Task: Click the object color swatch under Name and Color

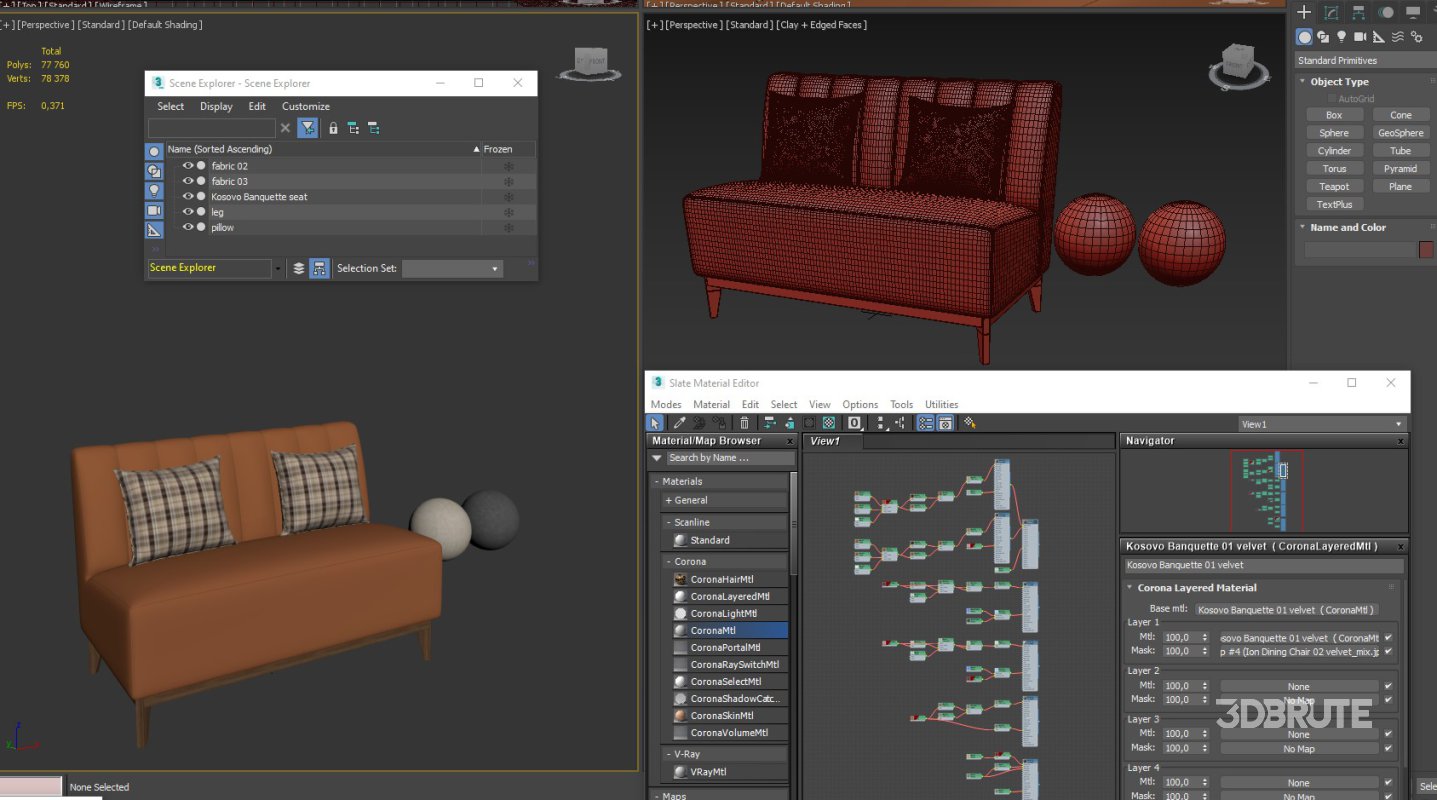Action: coord(1425,250)
